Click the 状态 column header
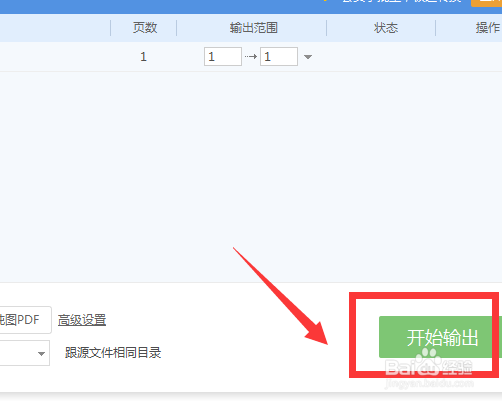 point(386,28)
